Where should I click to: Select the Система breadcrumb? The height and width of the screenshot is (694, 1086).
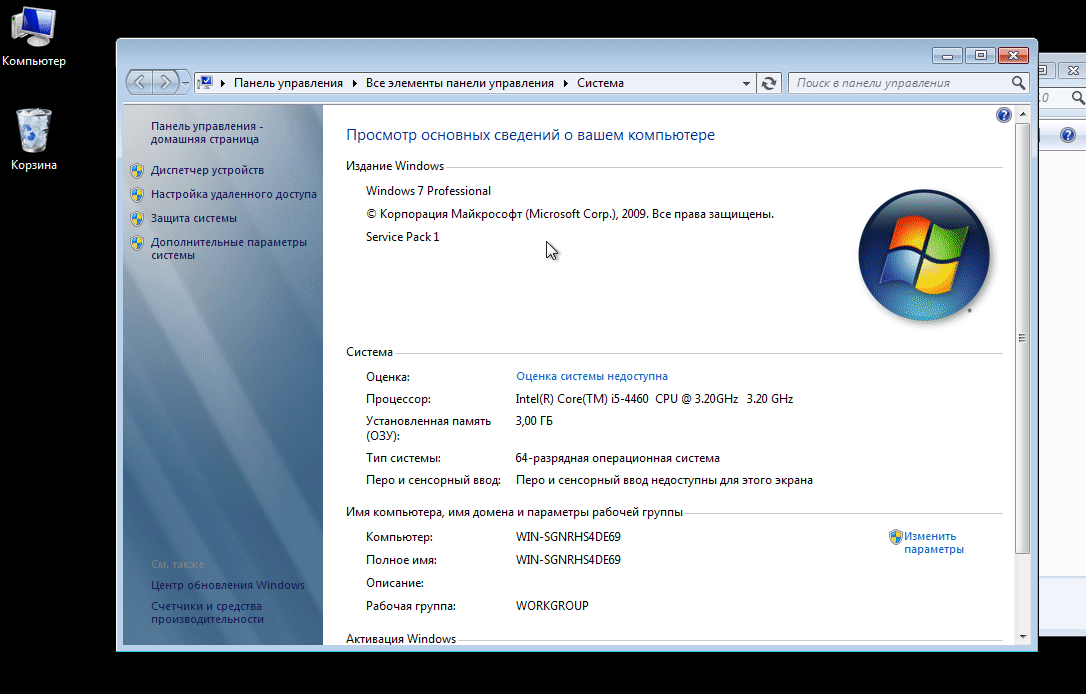point(600,83)
